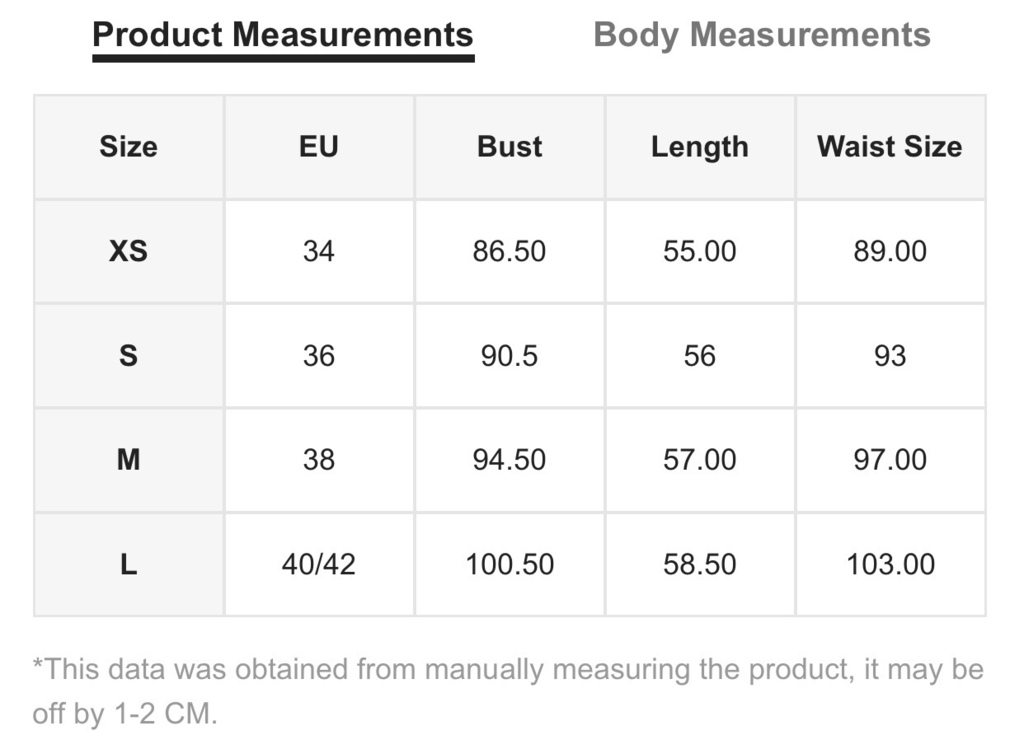Select the L size row label
Viewport: 1024px width, 754px height.
[129, 565]
